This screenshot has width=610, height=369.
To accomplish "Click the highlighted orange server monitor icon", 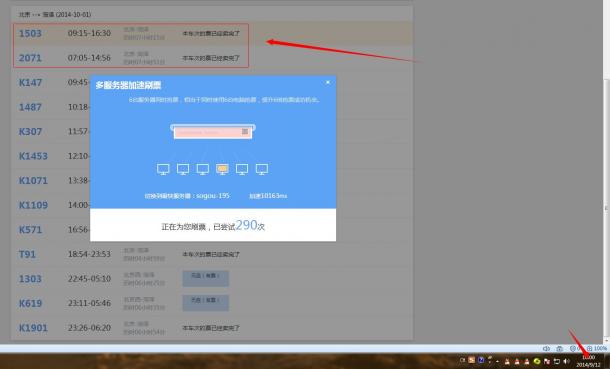I will coord(222,169).
